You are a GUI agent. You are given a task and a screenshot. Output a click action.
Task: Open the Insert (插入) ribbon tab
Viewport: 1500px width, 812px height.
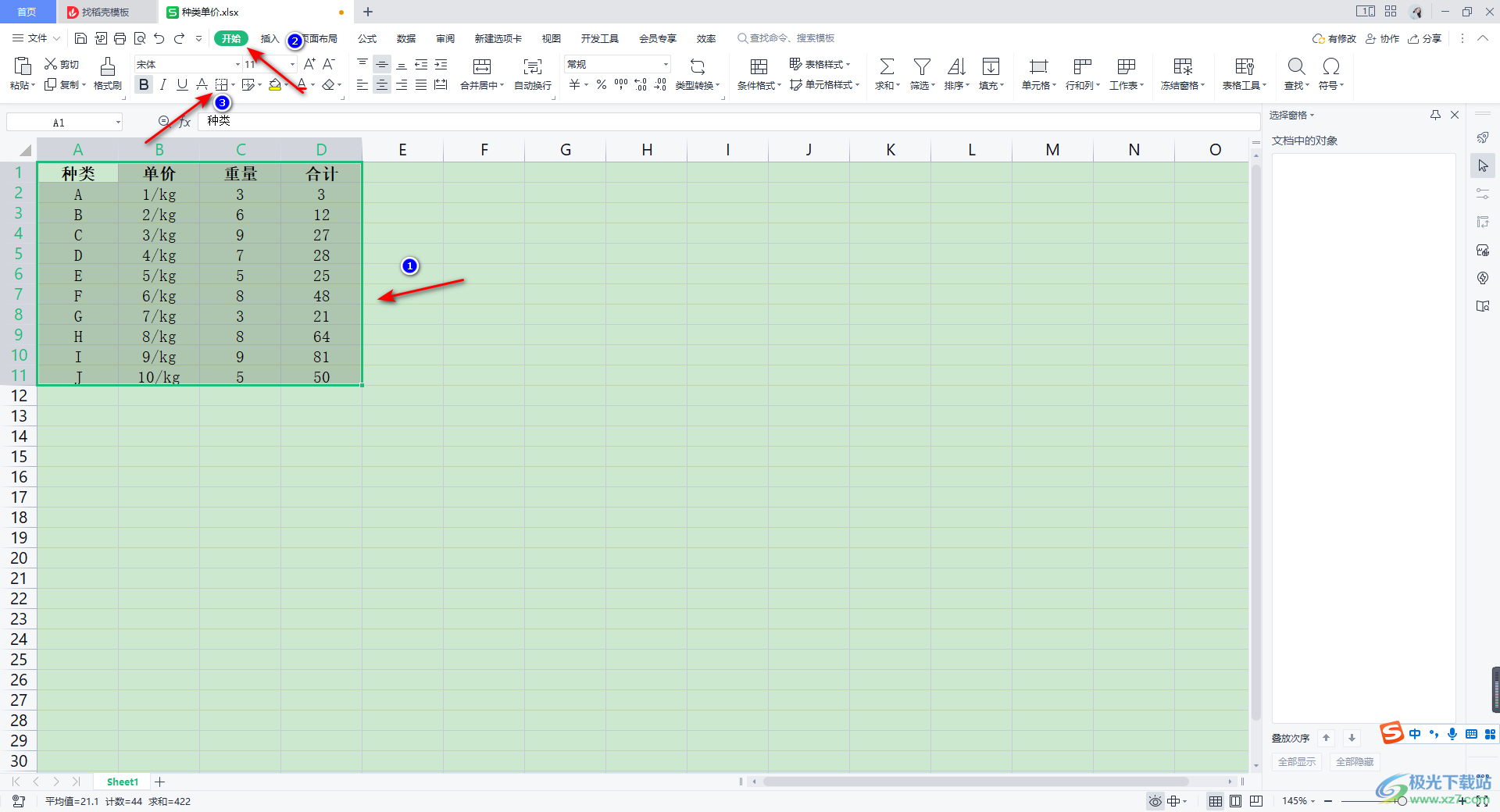[x=270, y=38]
